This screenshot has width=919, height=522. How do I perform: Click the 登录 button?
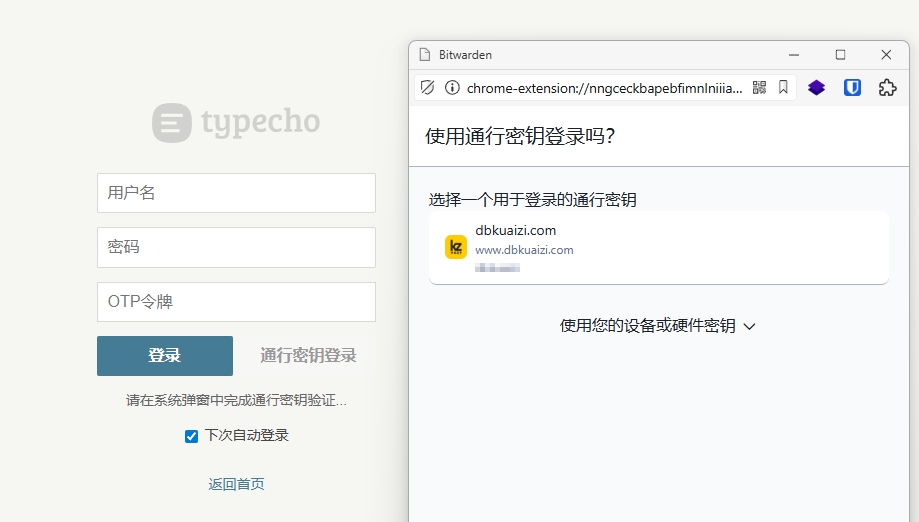(165, 356)
